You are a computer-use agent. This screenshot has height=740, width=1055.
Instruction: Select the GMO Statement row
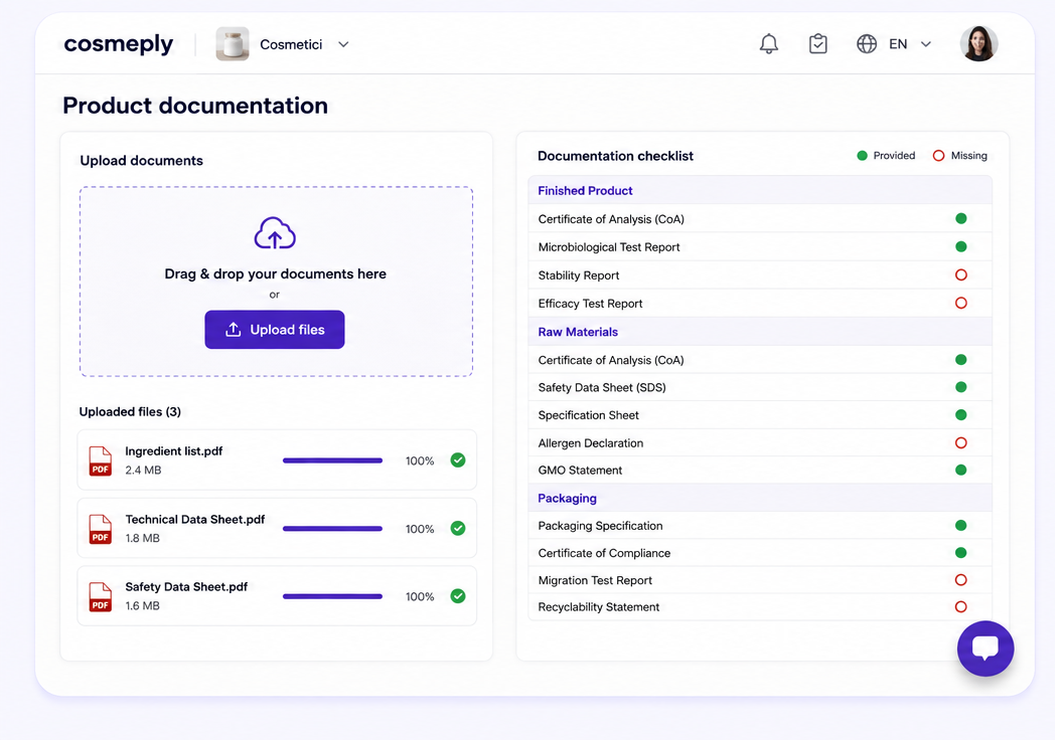tap(760, 470)
